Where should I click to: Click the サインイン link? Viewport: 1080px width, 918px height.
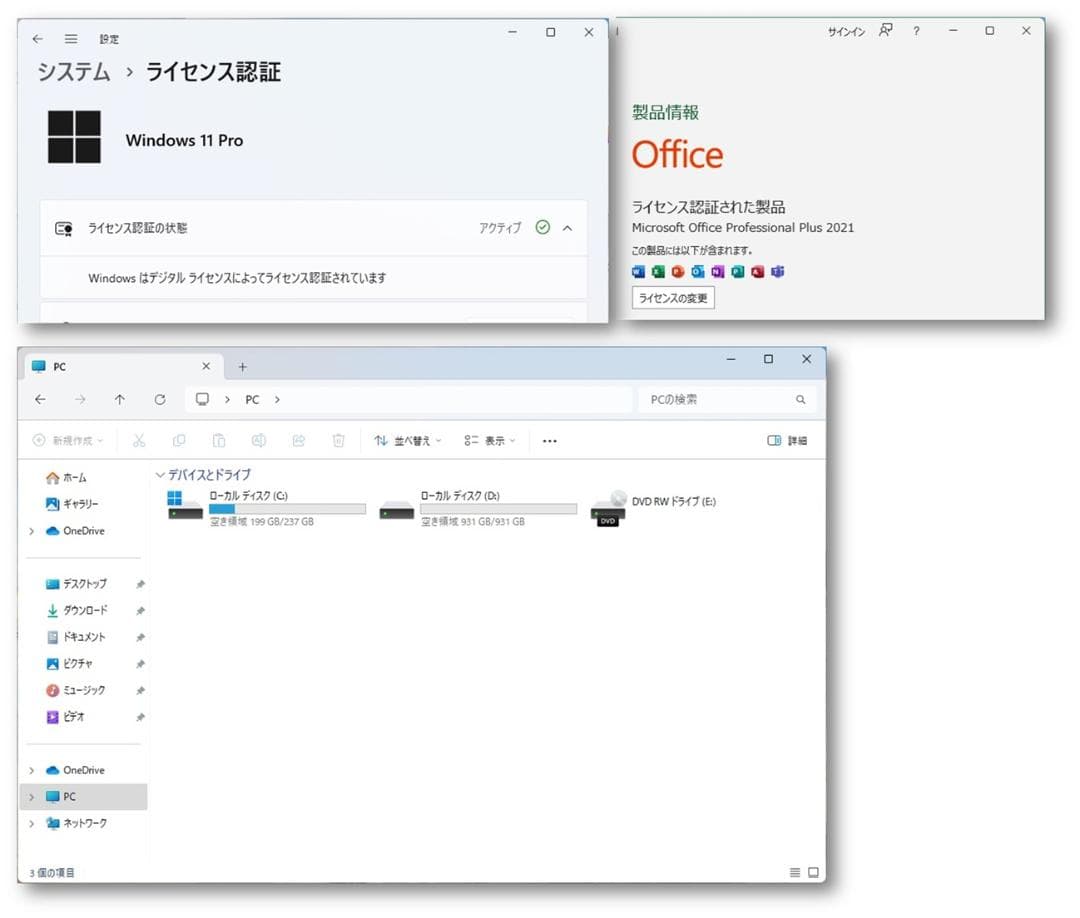(846, 31)
